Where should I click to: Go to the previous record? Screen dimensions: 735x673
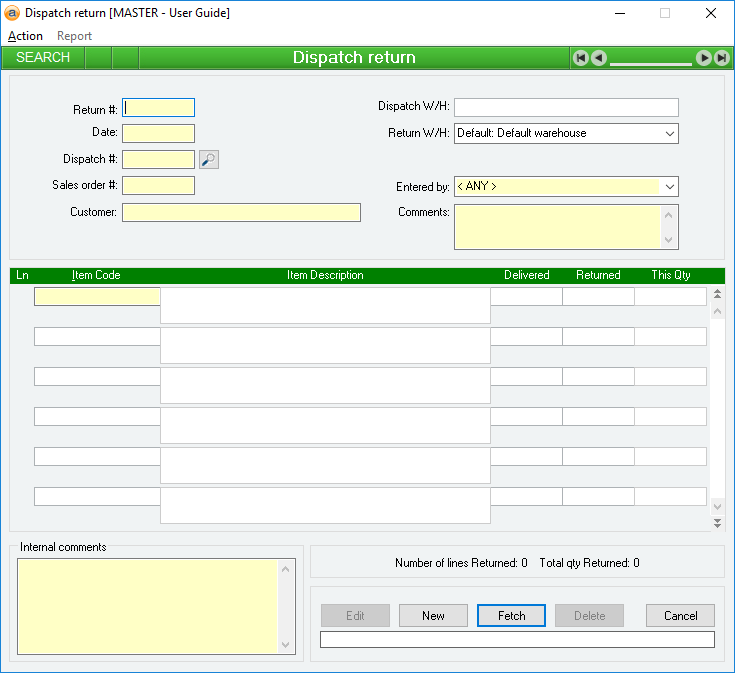598,58
